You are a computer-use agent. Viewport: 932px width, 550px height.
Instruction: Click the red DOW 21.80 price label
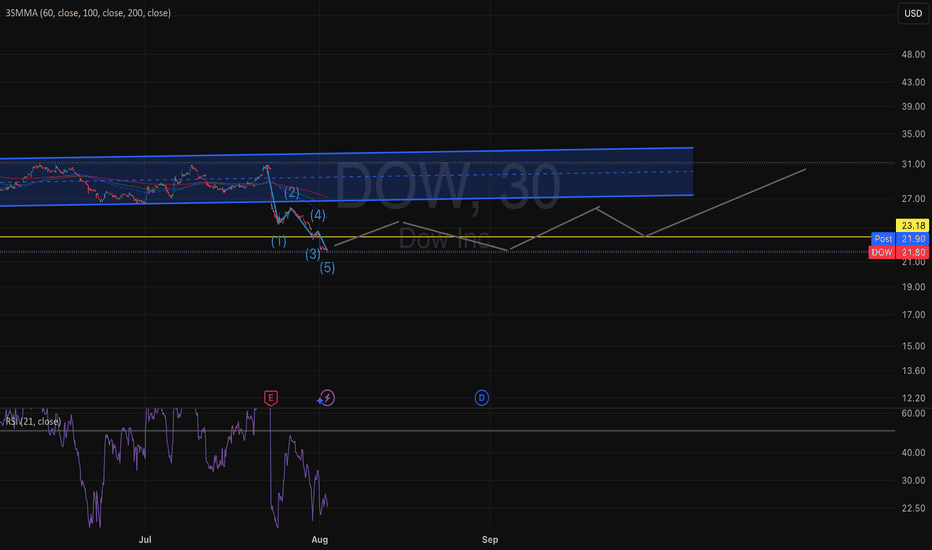[899, 252]
